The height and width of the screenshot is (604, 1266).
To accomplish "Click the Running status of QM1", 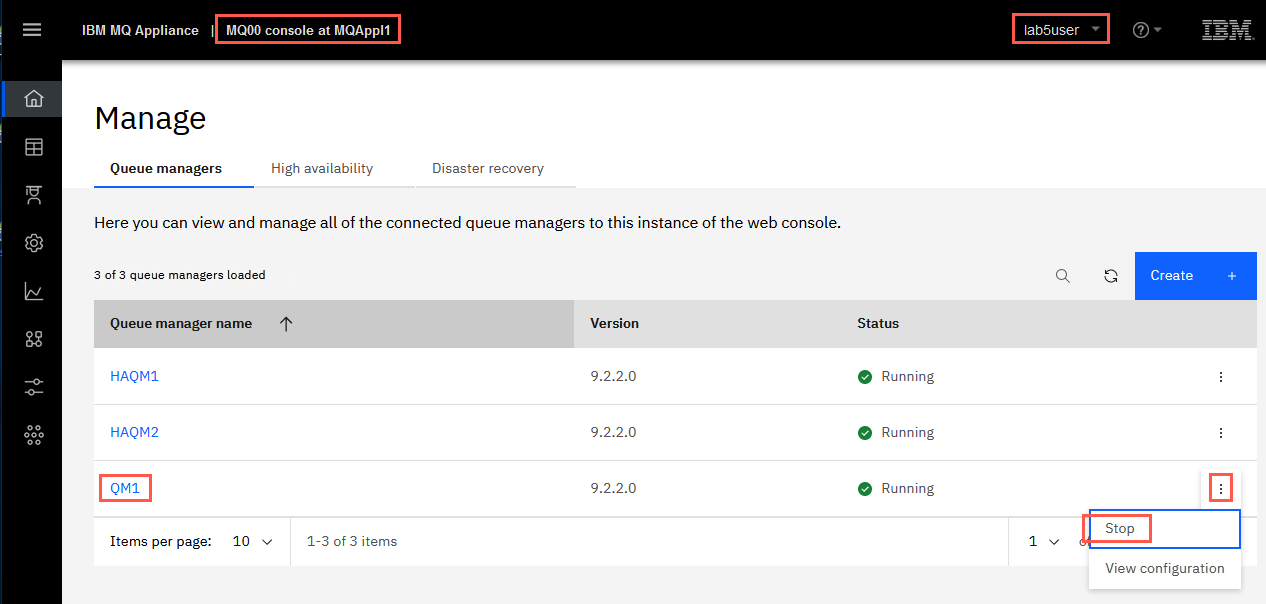I will coord(896,489).
